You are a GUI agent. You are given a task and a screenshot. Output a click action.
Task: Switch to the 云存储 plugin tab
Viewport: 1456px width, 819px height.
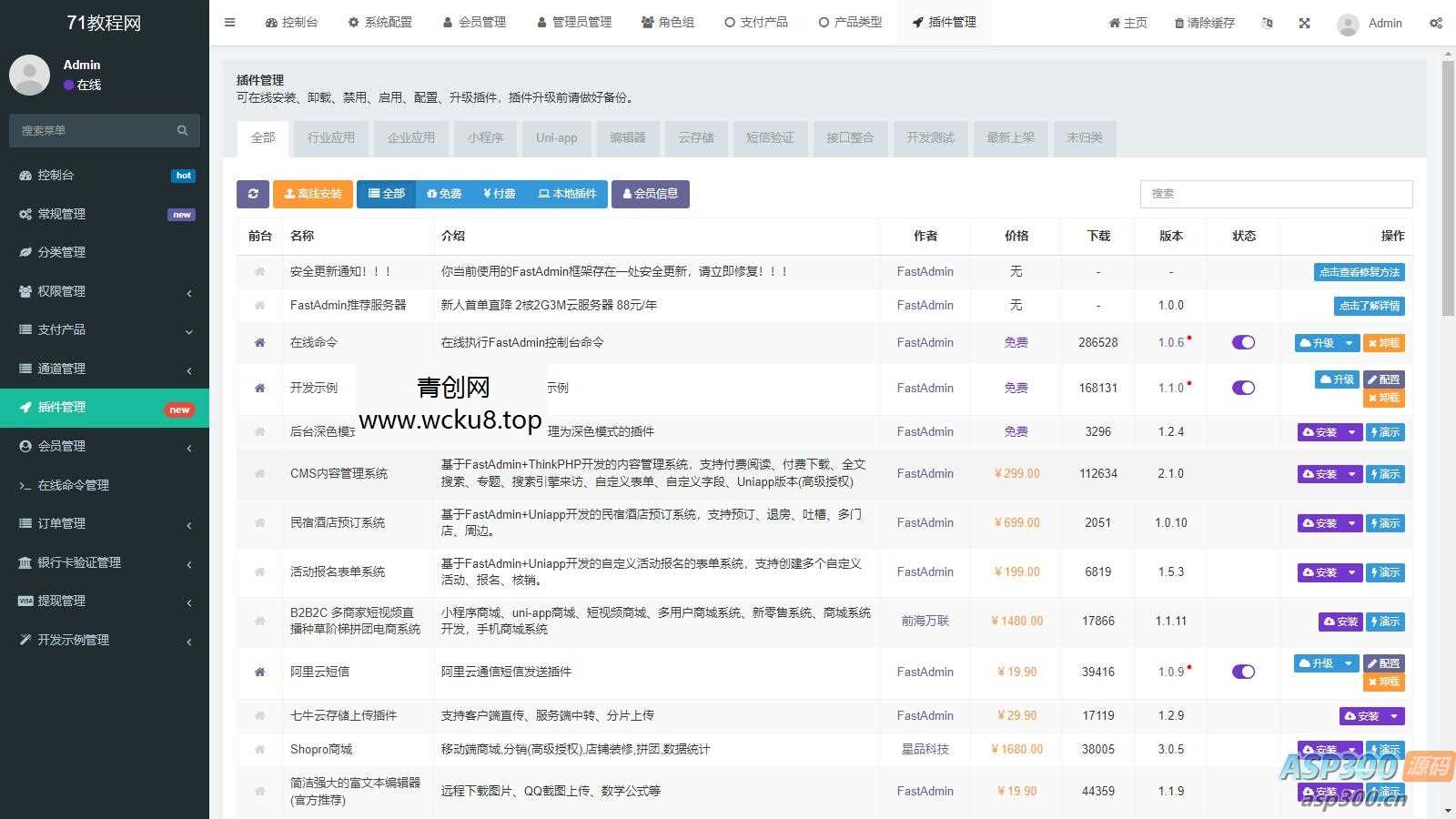pyautogui.click(x=696, y=138)
